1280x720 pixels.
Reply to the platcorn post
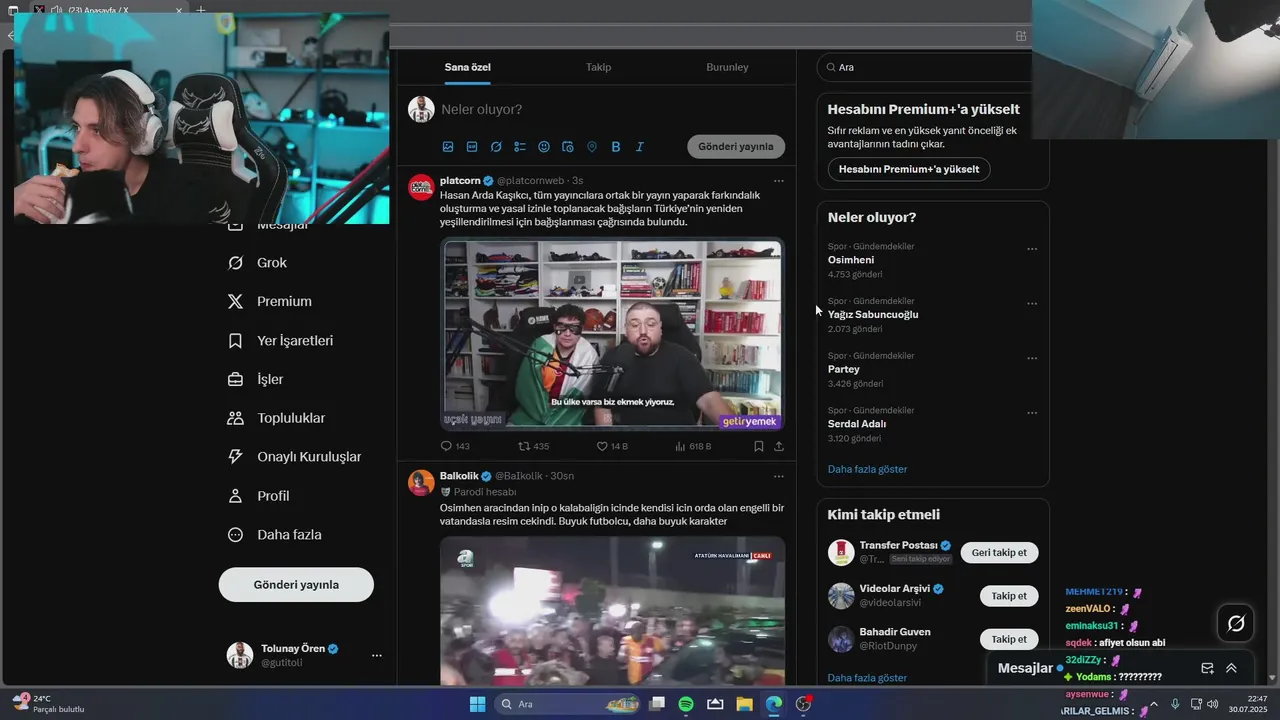[455, 446]
